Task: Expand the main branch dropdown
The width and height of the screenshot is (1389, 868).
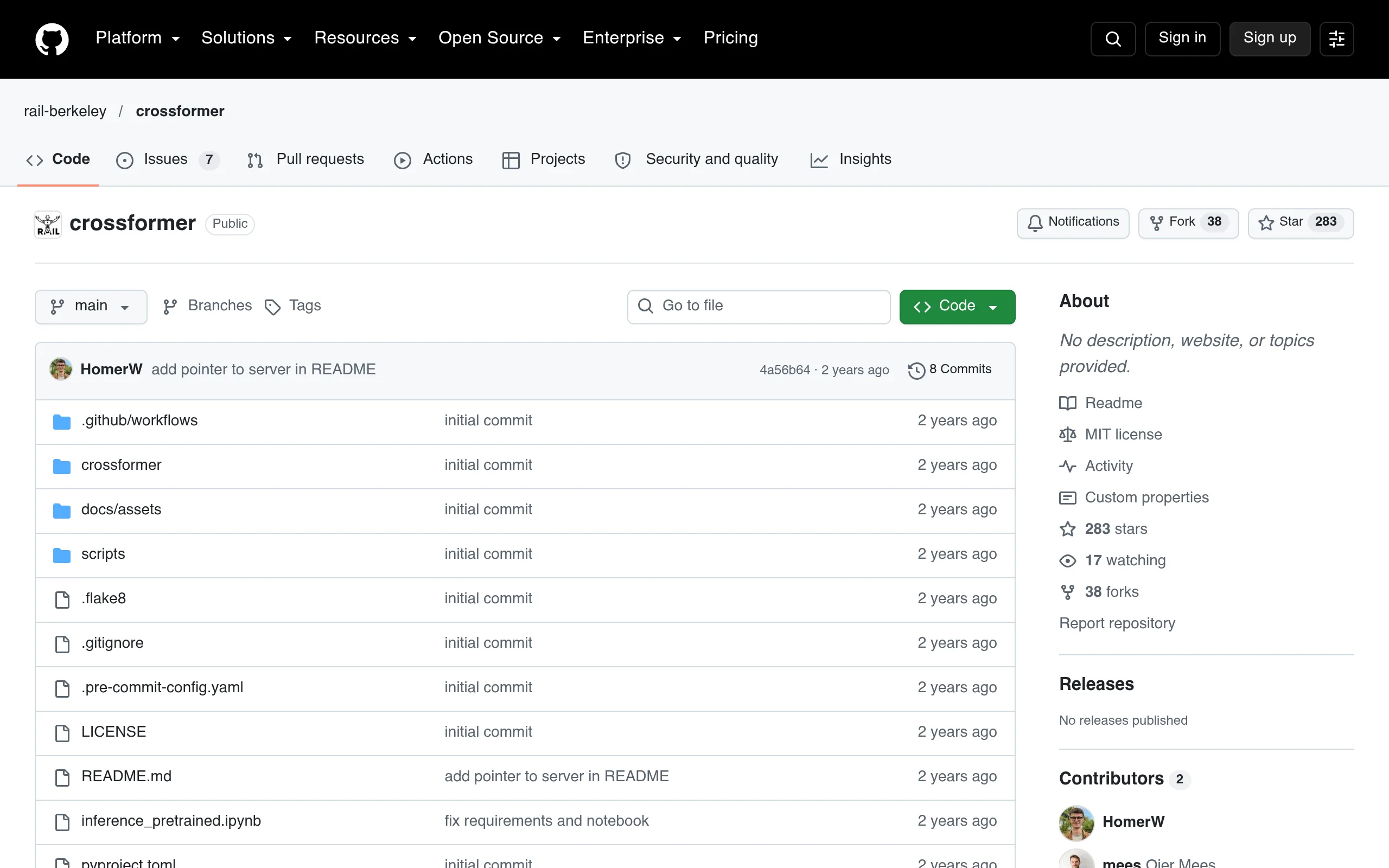Action: coord(91,307)
